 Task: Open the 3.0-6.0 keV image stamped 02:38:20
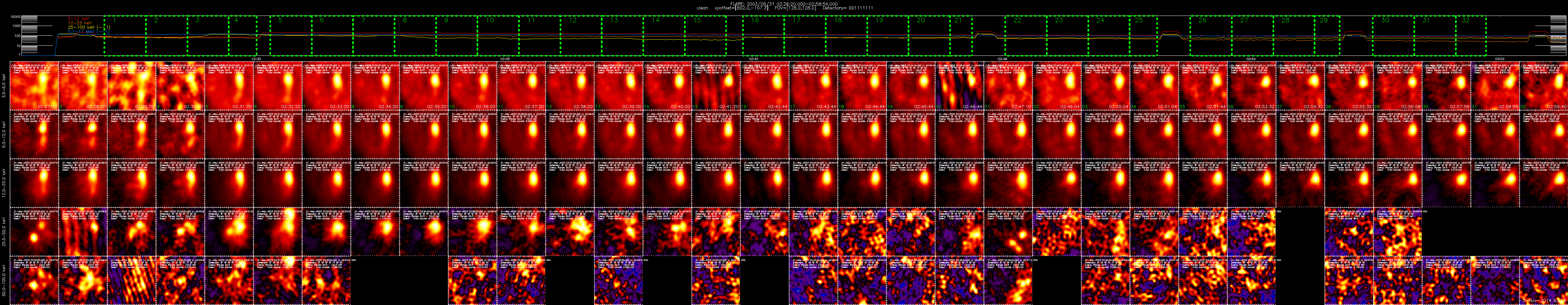point(570,86)
